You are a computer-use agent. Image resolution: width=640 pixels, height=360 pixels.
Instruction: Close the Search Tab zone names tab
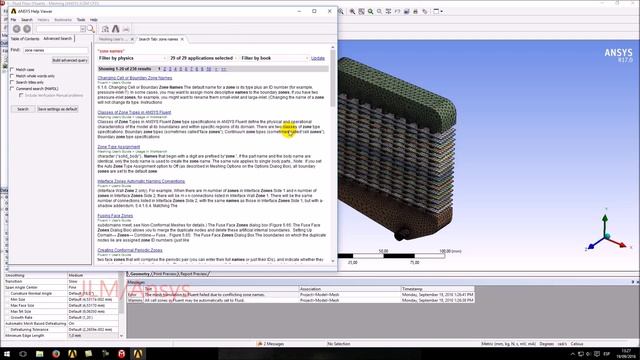(x=182, y=39)
